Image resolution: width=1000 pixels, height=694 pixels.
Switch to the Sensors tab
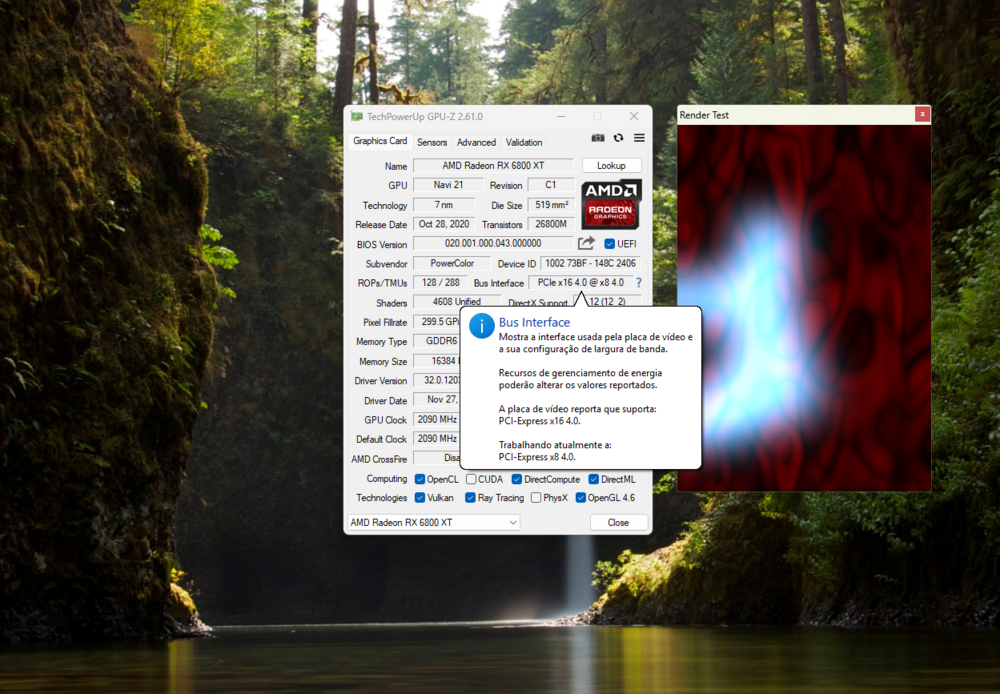432,142
